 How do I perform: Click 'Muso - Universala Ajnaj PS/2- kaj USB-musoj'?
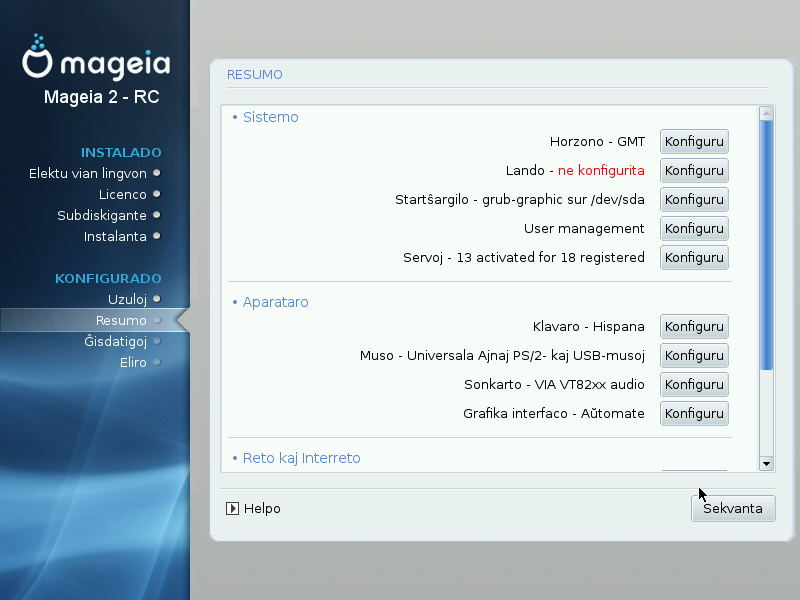coord(503,356)
